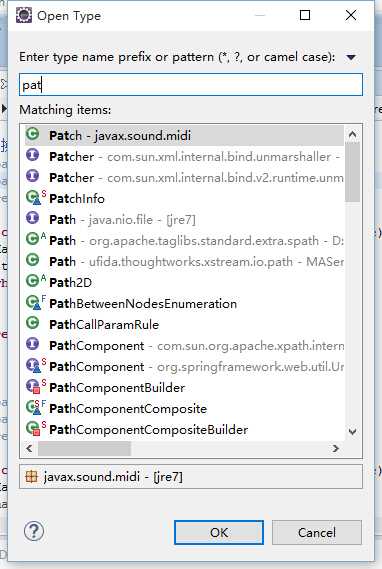
Task: Click the horizontal scrollbar thumb
Action: (x=84, y=449)
